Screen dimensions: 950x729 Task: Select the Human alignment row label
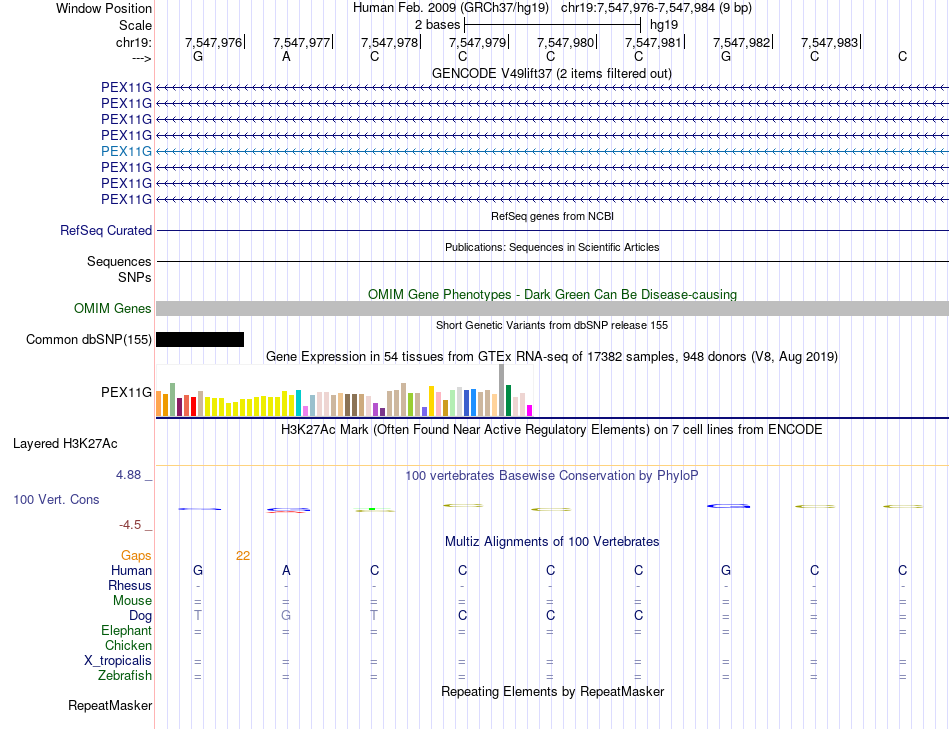[x=131, y=570]
